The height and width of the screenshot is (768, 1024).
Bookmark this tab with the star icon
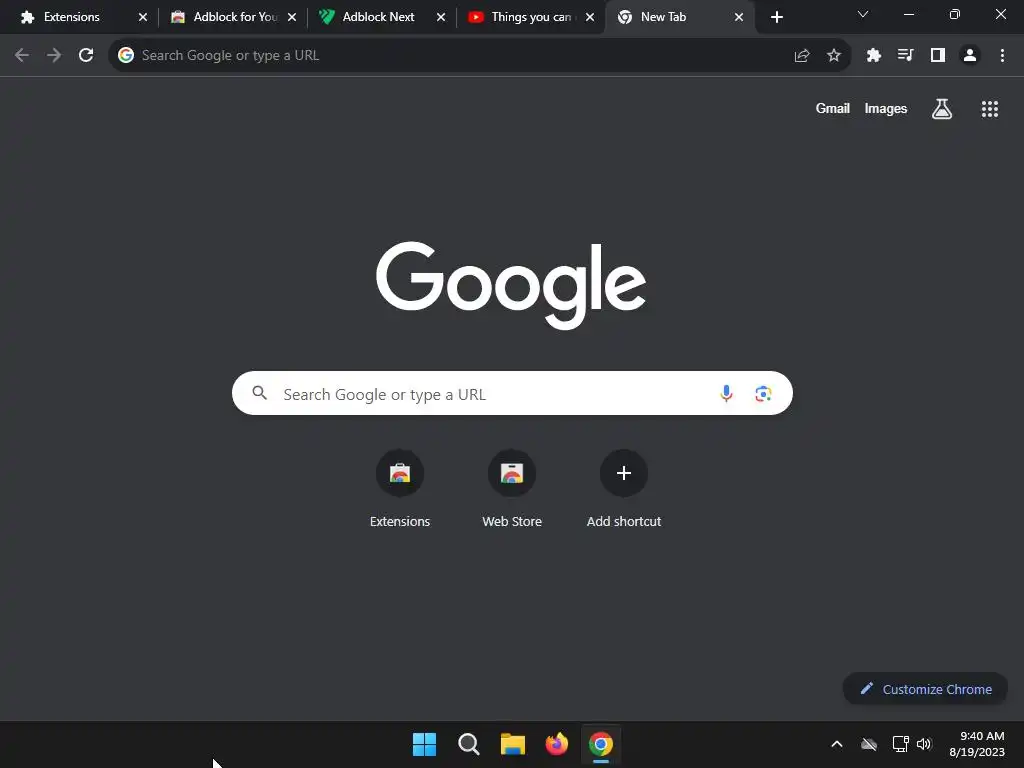coord(834,56)
